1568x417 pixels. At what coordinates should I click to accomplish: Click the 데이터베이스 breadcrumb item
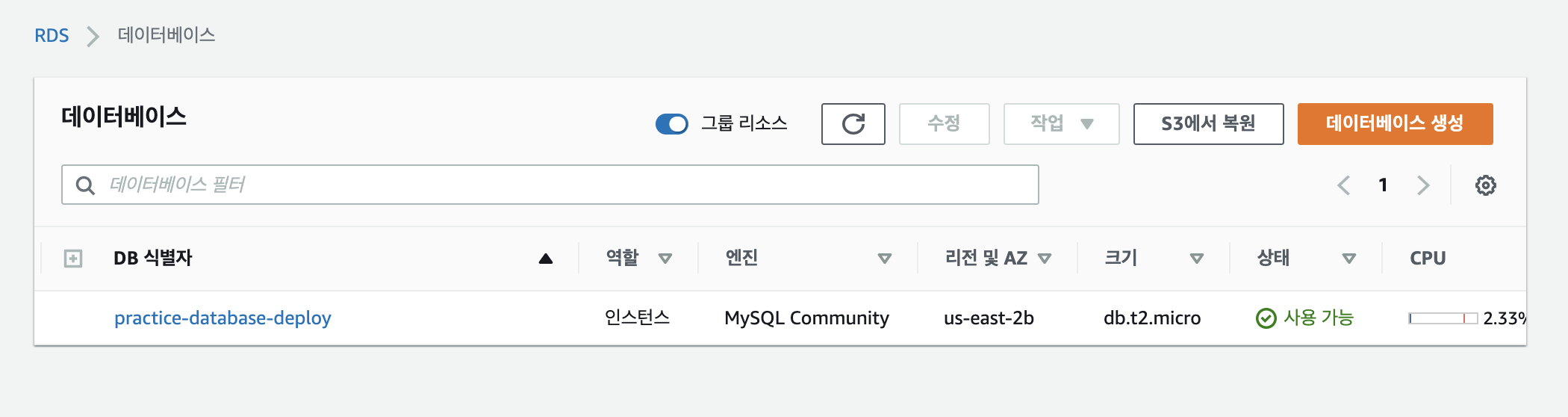click(x=167, y=35)
